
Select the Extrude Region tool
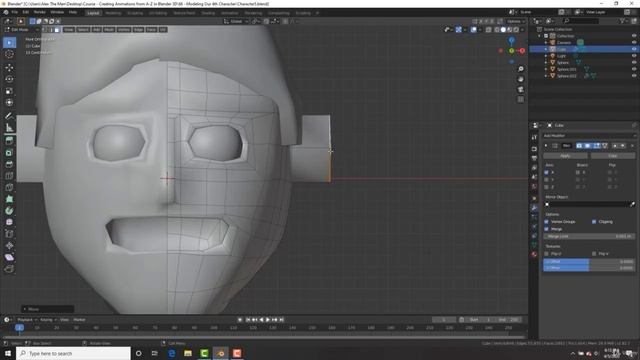pos(9,141)
